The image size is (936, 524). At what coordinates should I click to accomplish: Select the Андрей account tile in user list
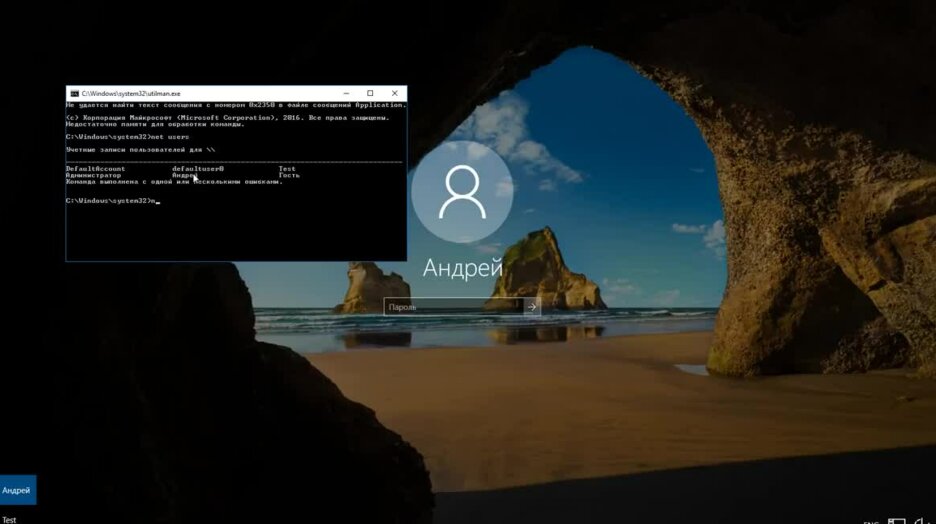pos(18,490)
